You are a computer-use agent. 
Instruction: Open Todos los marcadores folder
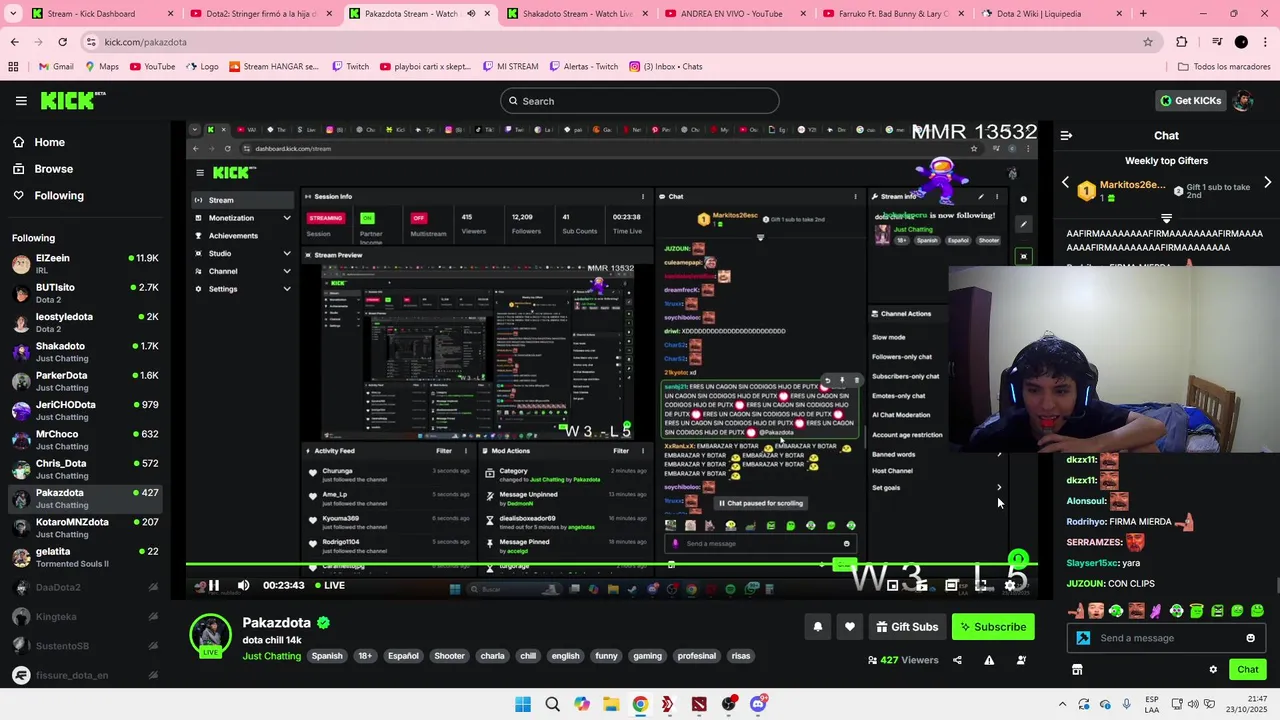pos(1224,67)
